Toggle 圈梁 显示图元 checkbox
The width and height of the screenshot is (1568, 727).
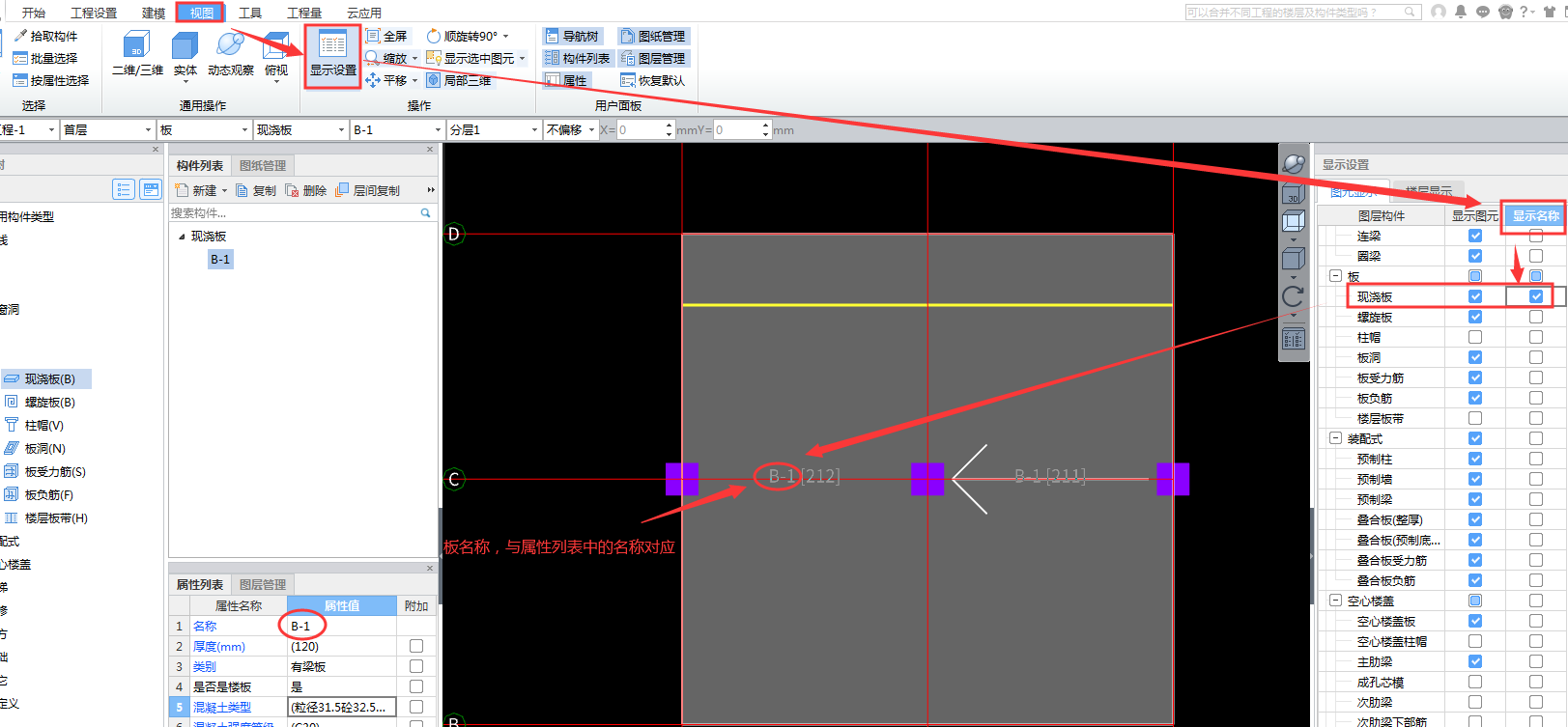tap(1475, 256)
